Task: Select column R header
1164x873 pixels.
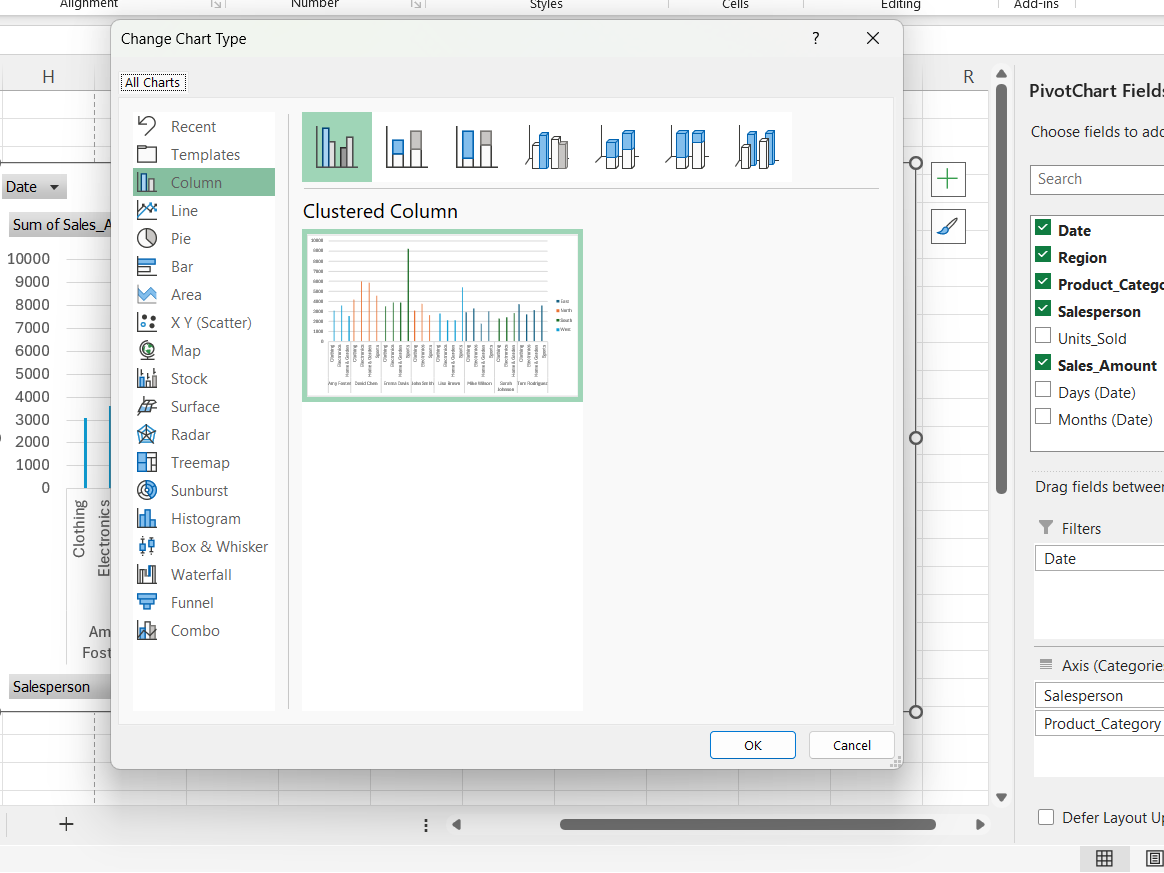Action: 968,77
